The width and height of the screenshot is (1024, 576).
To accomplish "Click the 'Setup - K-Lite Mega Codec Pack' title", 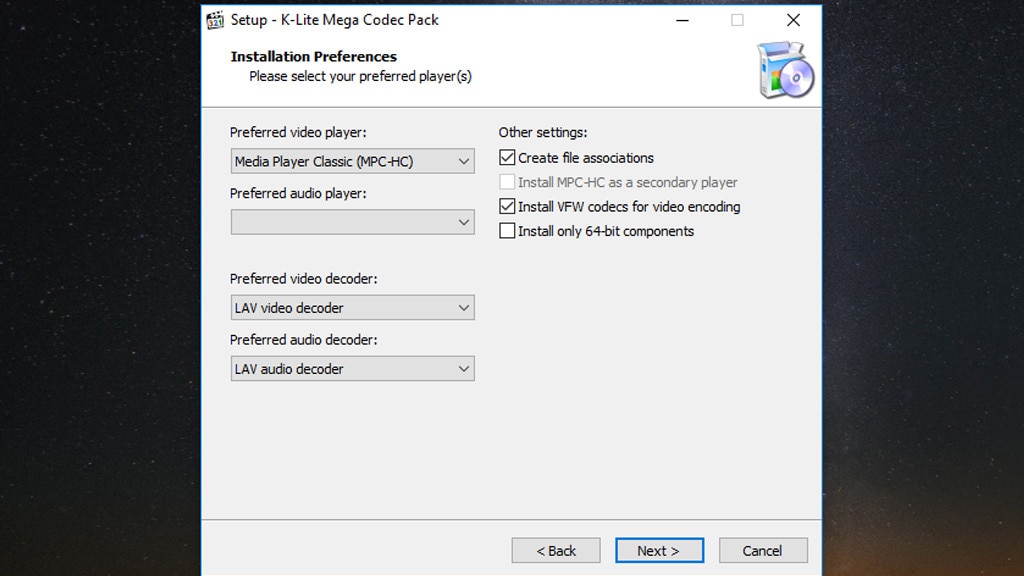I will [334, 20].
